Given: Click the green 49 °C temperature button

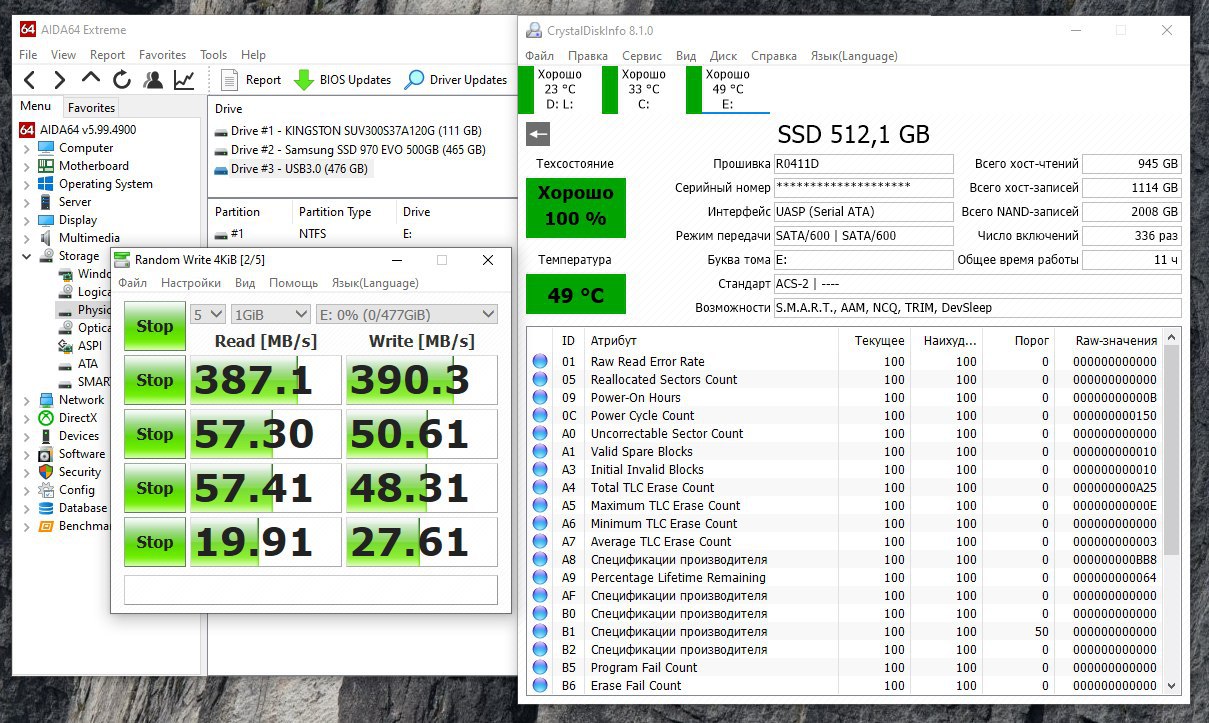Looking at the screenshot, I should coord(576,295).
